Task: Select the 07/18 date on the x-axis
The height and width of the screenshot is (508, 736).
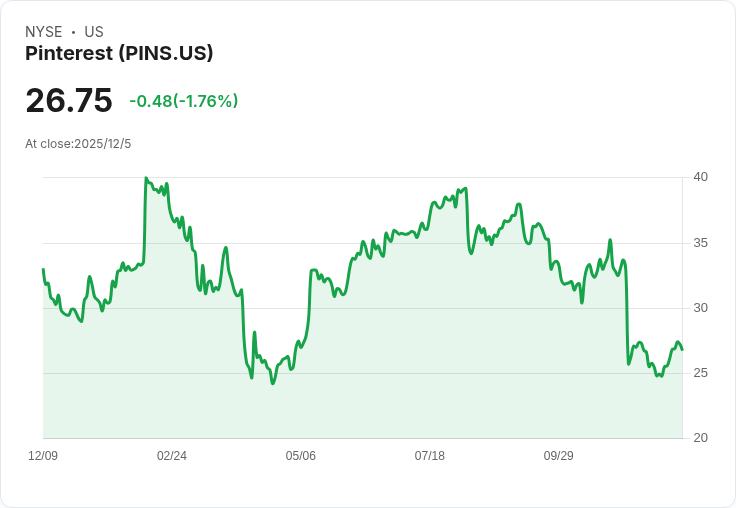Action: 430,456
